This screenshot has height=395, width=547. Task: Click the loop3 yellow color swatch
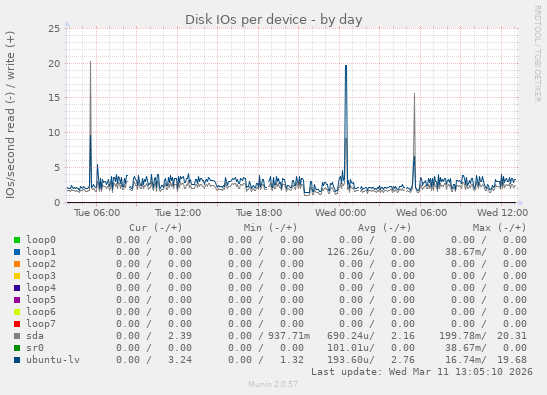17,276
